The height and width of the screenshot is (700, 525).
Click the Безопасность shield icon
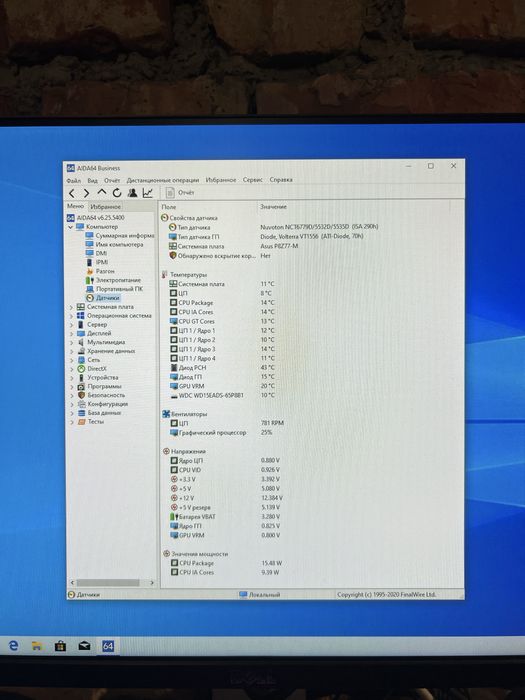tap(81, 395)
